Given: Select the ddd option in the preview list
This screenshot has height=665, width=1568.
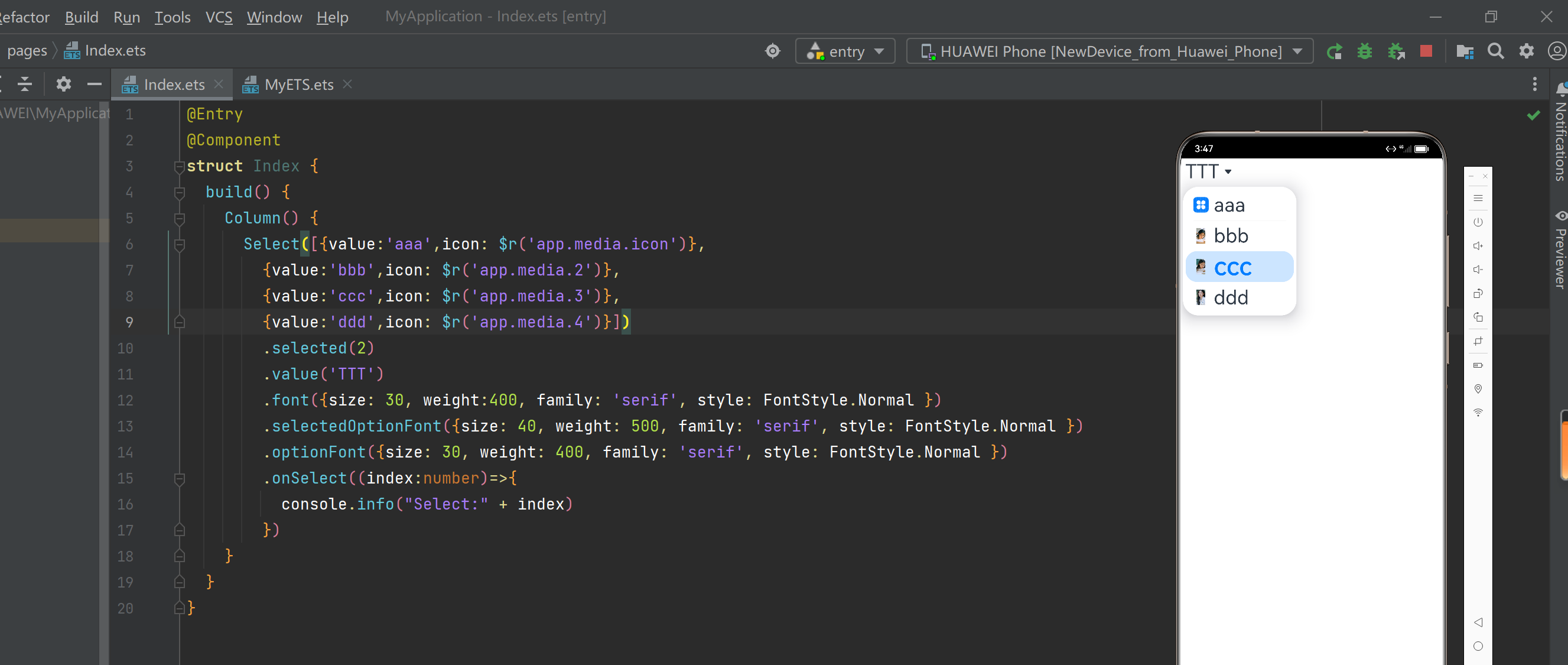Looking at the screenshot, I should click(1231, 297).
